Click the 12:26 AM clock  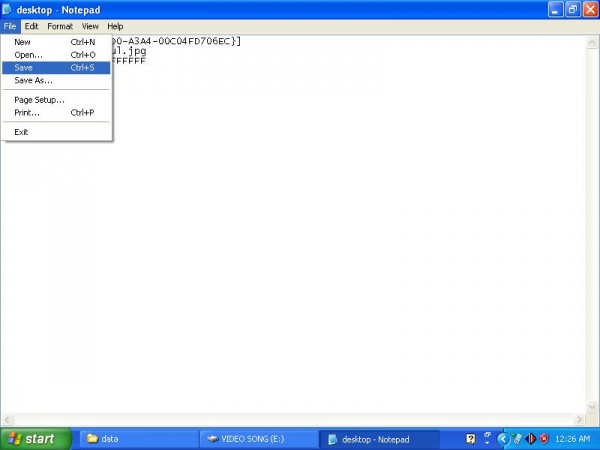pos(572,439)
